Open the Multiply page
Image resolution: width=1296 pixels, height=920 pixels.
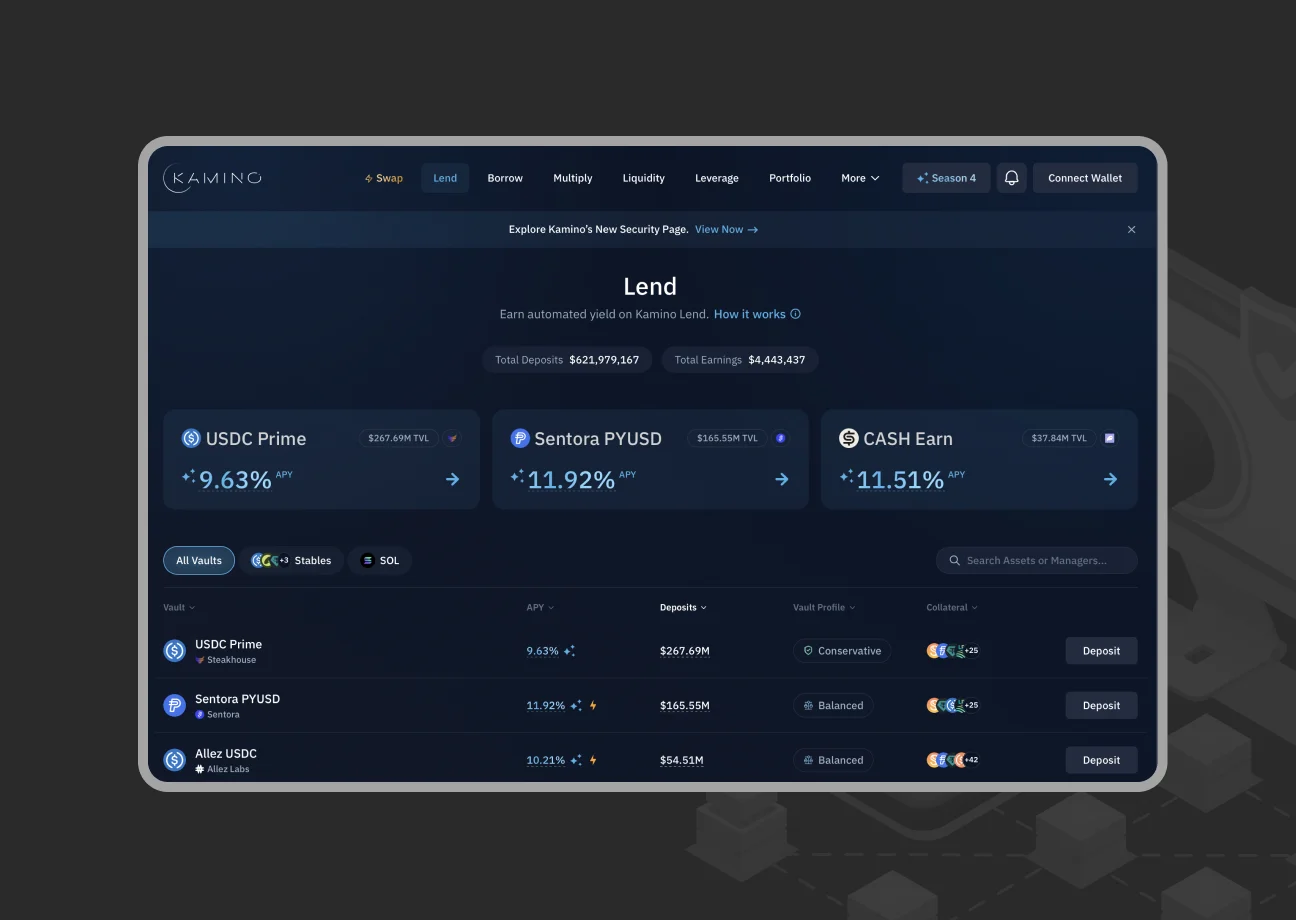coord(573,178)
